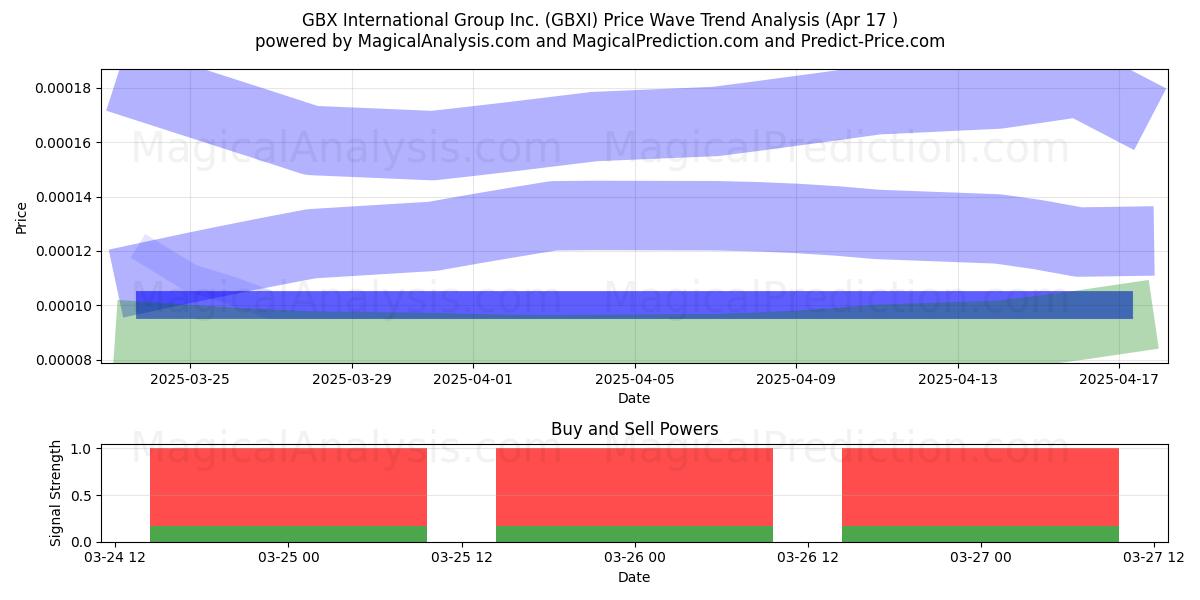Click the 2025-04-17 date tick label
The image size is (1200, 600).
(1119, 379)
